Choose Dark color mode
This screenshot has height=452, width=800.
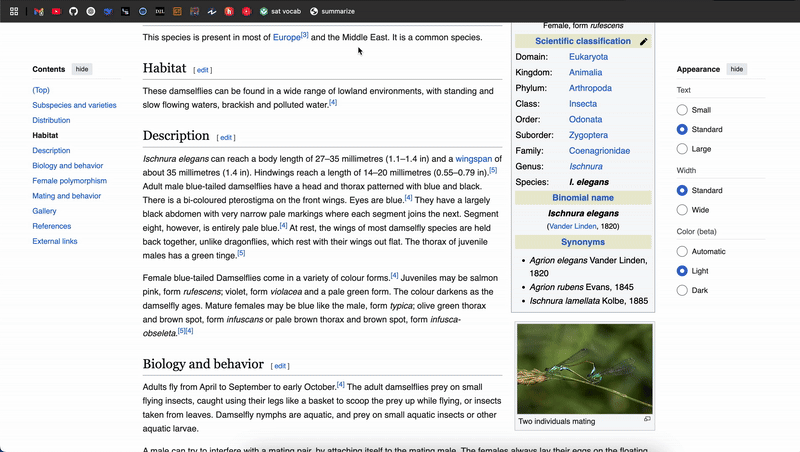682,290
